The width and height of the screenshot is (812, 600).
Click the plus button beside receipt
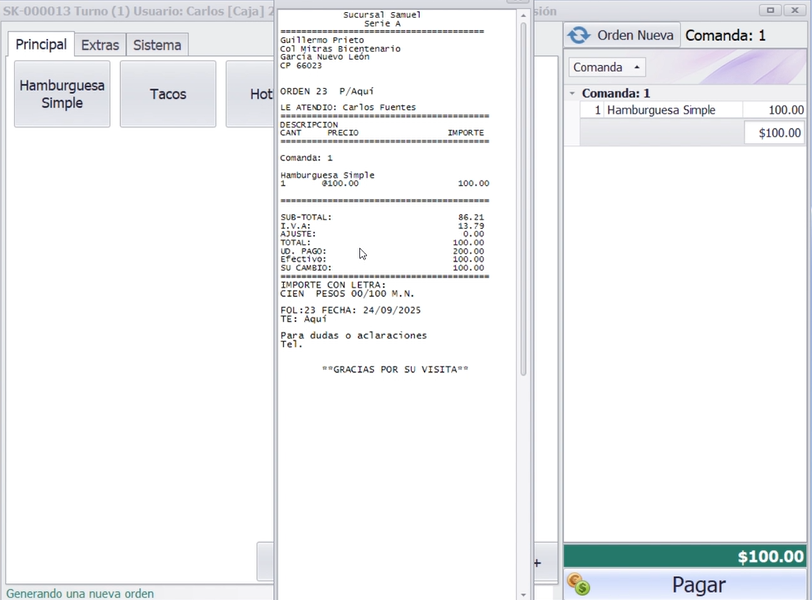[537, 563]
